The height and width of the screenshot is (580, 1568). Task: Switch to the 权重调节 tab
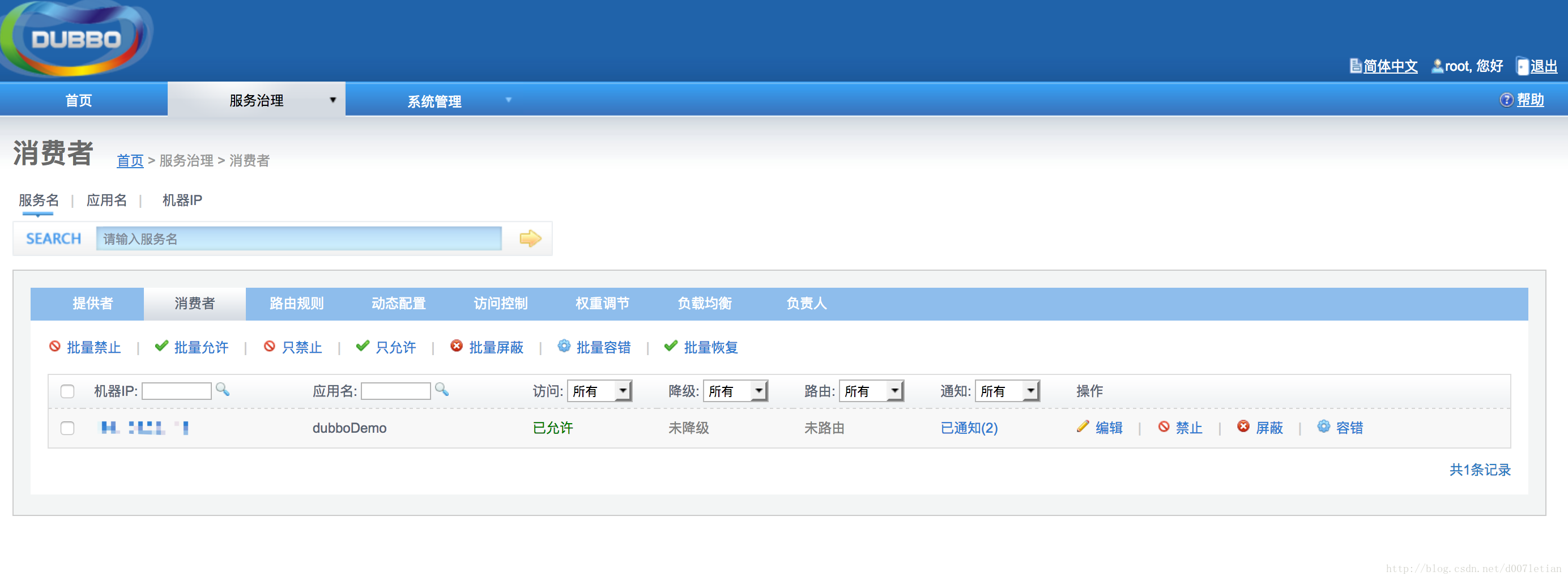(603, 303)
